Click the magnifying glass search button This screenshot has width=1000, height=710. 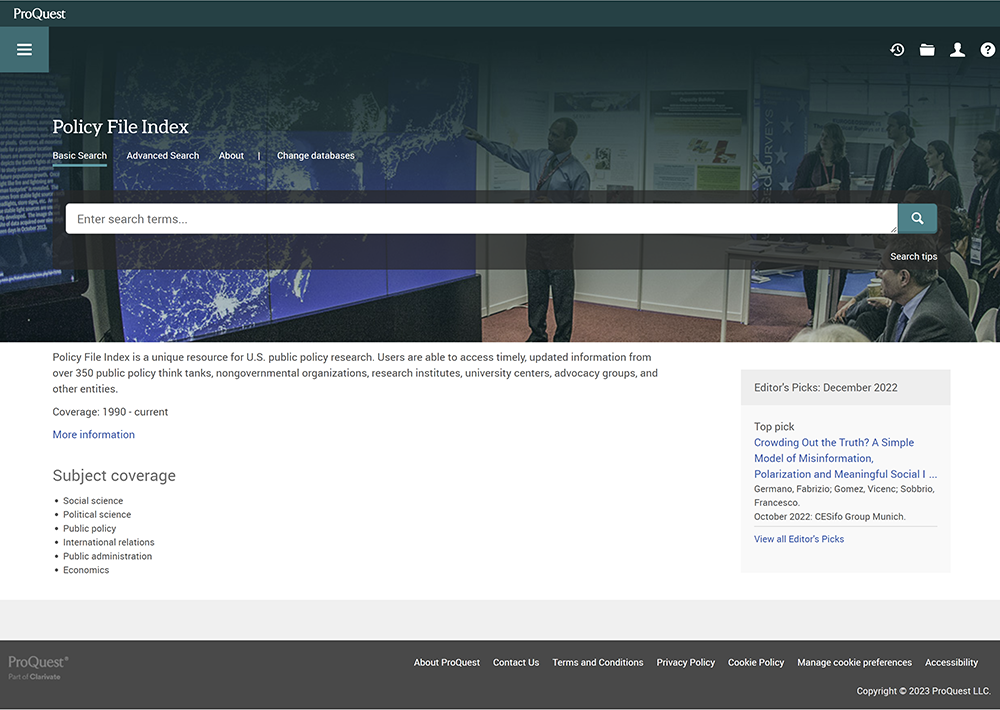click(x=917, y=218)
